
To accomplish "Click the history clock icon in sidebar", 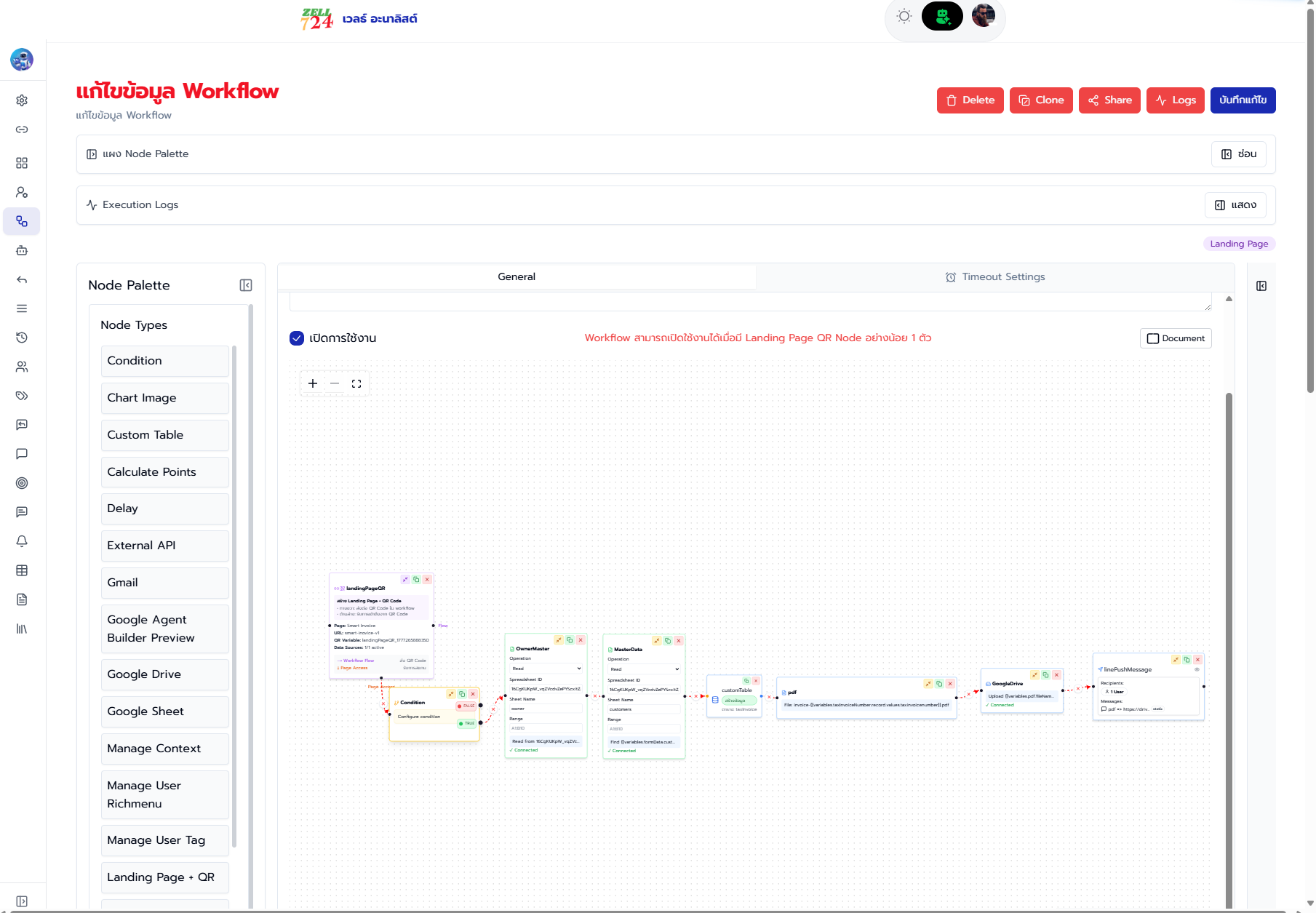I will click(22, 338).
